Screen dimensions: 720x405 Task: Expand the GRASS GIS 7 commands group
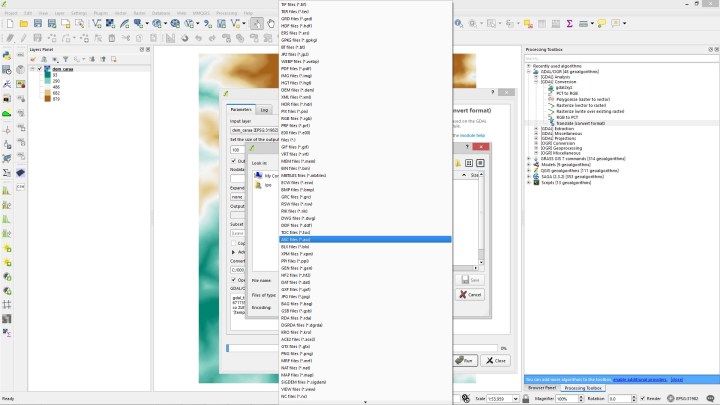tap(529, 159)
